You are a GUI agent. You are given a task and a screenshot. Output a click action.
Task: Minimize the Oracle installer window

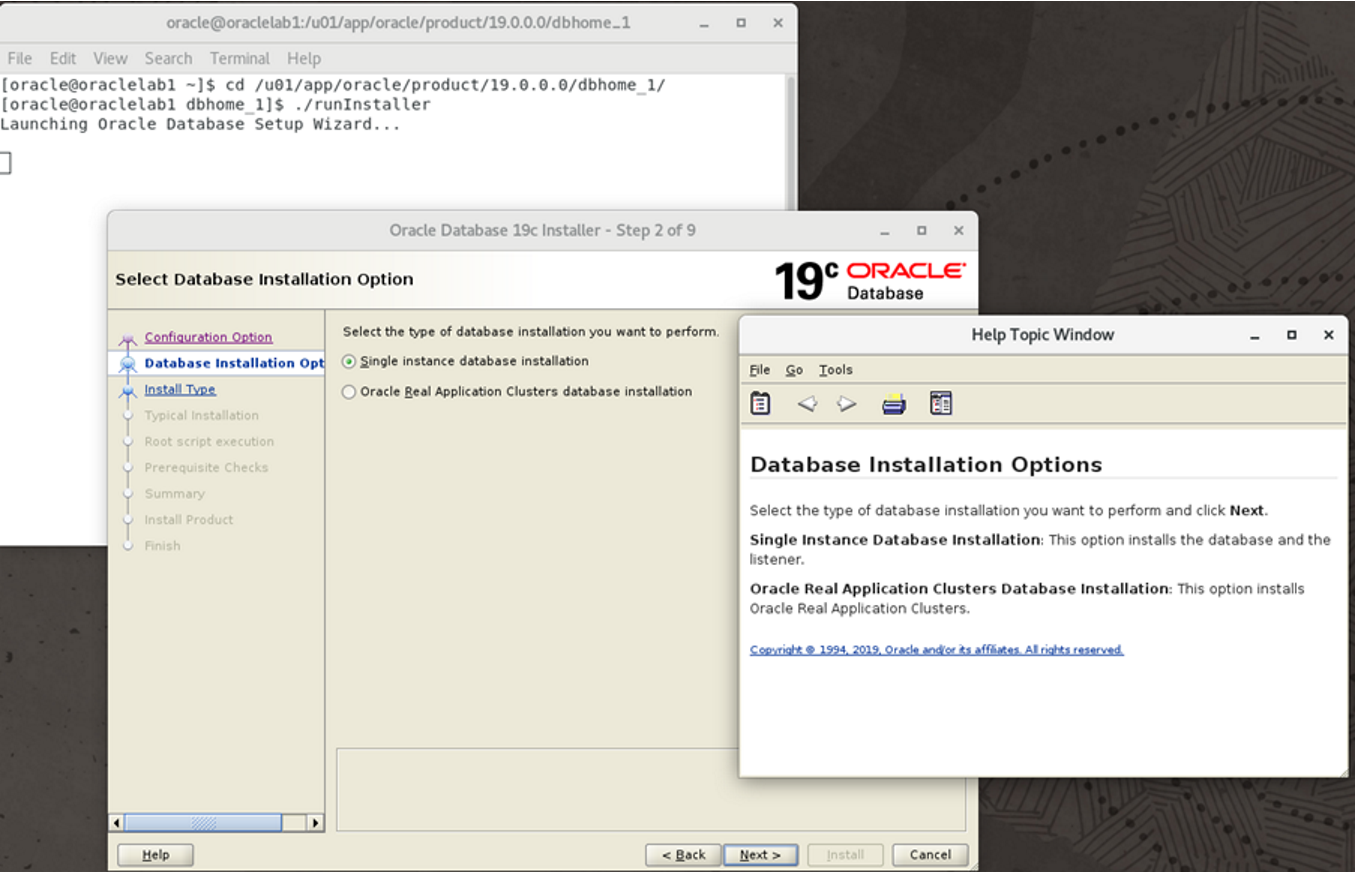pos(885,231)
